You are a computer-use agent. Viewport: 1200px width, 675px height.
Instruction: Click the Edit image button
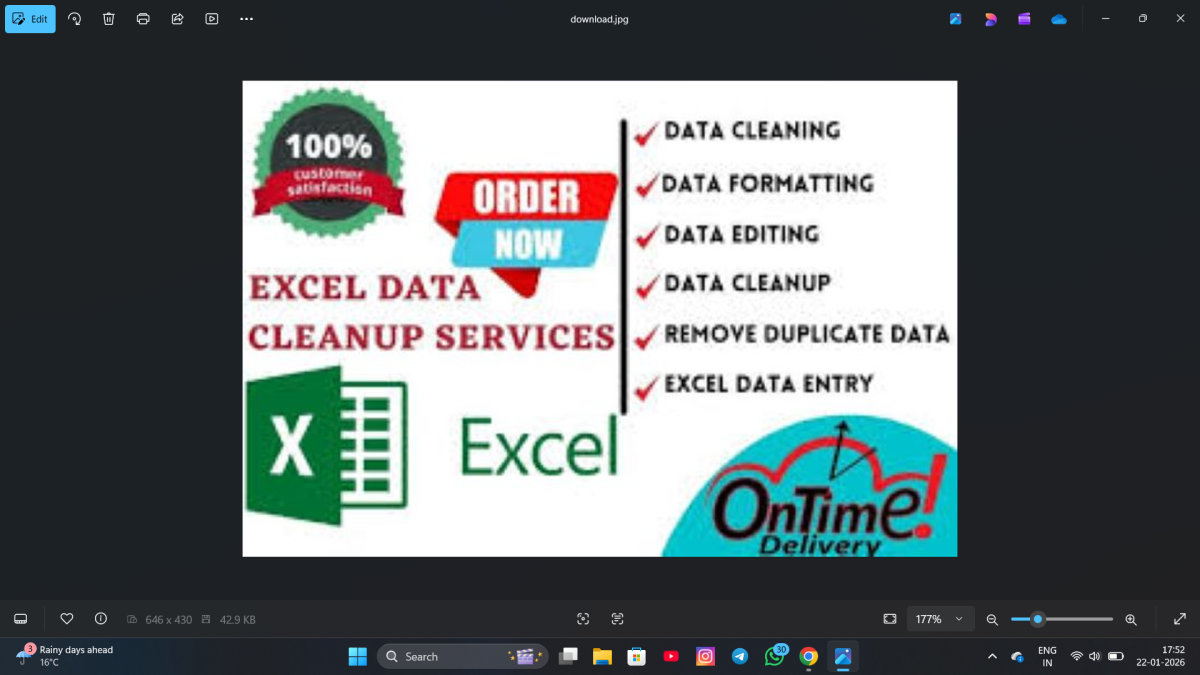30,19
